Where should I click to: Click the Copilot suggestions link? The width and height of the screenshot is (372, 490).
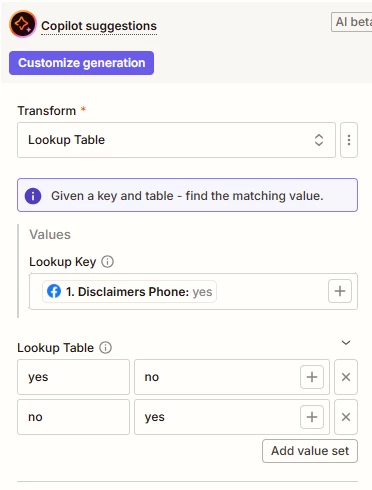point(99,26)
